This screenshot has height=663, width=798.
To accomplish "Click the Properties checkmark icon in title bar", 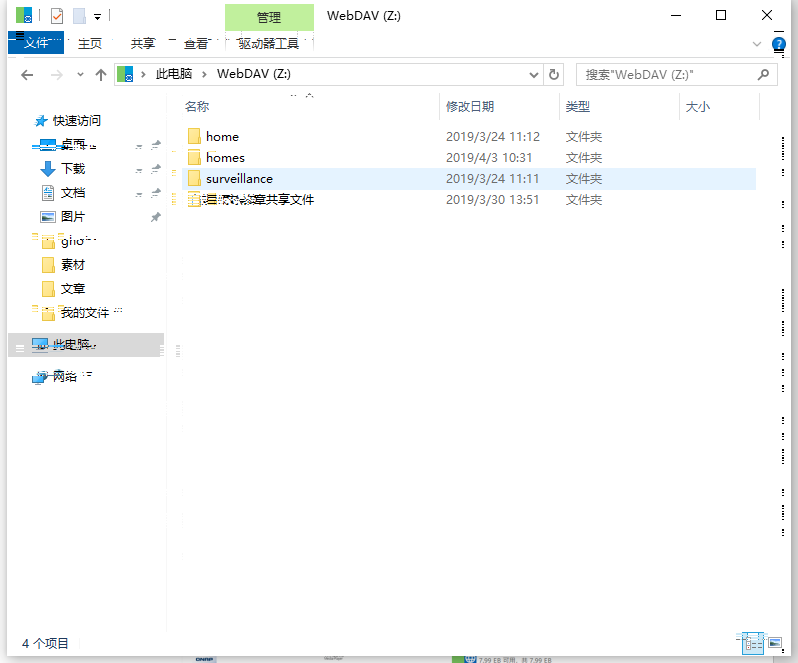I will point(57,16).
